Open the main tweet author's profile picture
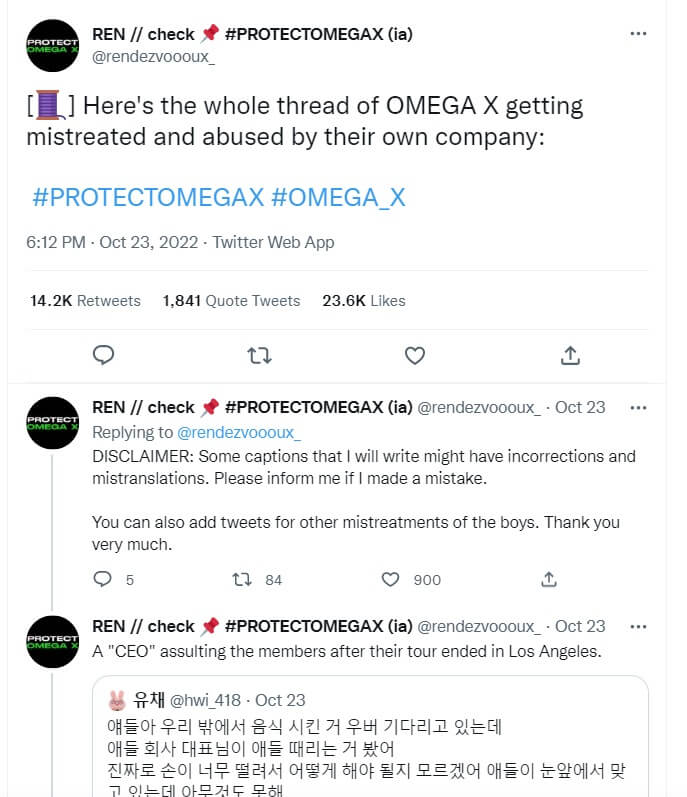Viewport: 687px width, 797px height. (53, 45)
